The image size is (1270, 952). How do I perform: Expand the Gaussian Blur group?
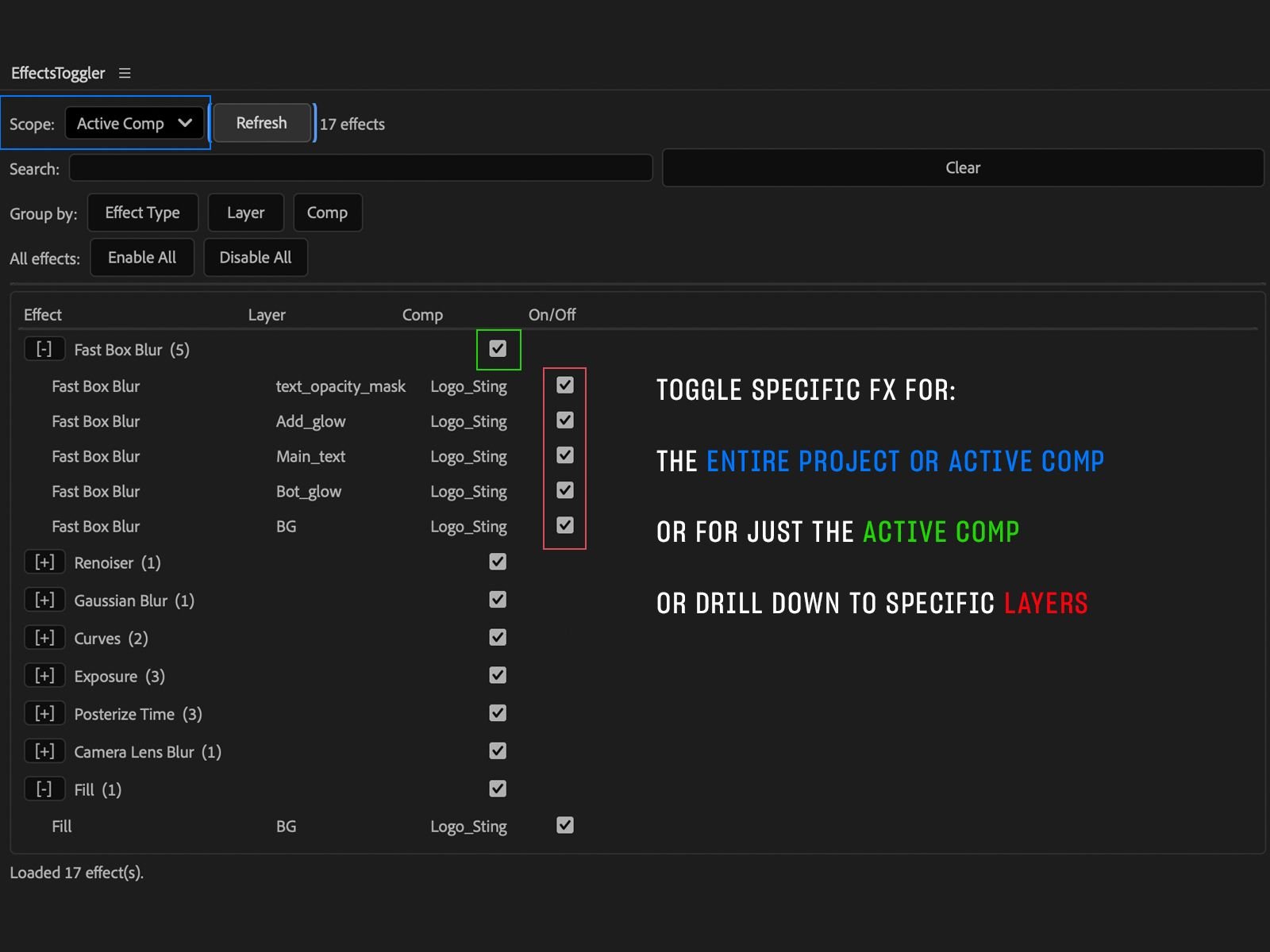click(x=44, y=600)
